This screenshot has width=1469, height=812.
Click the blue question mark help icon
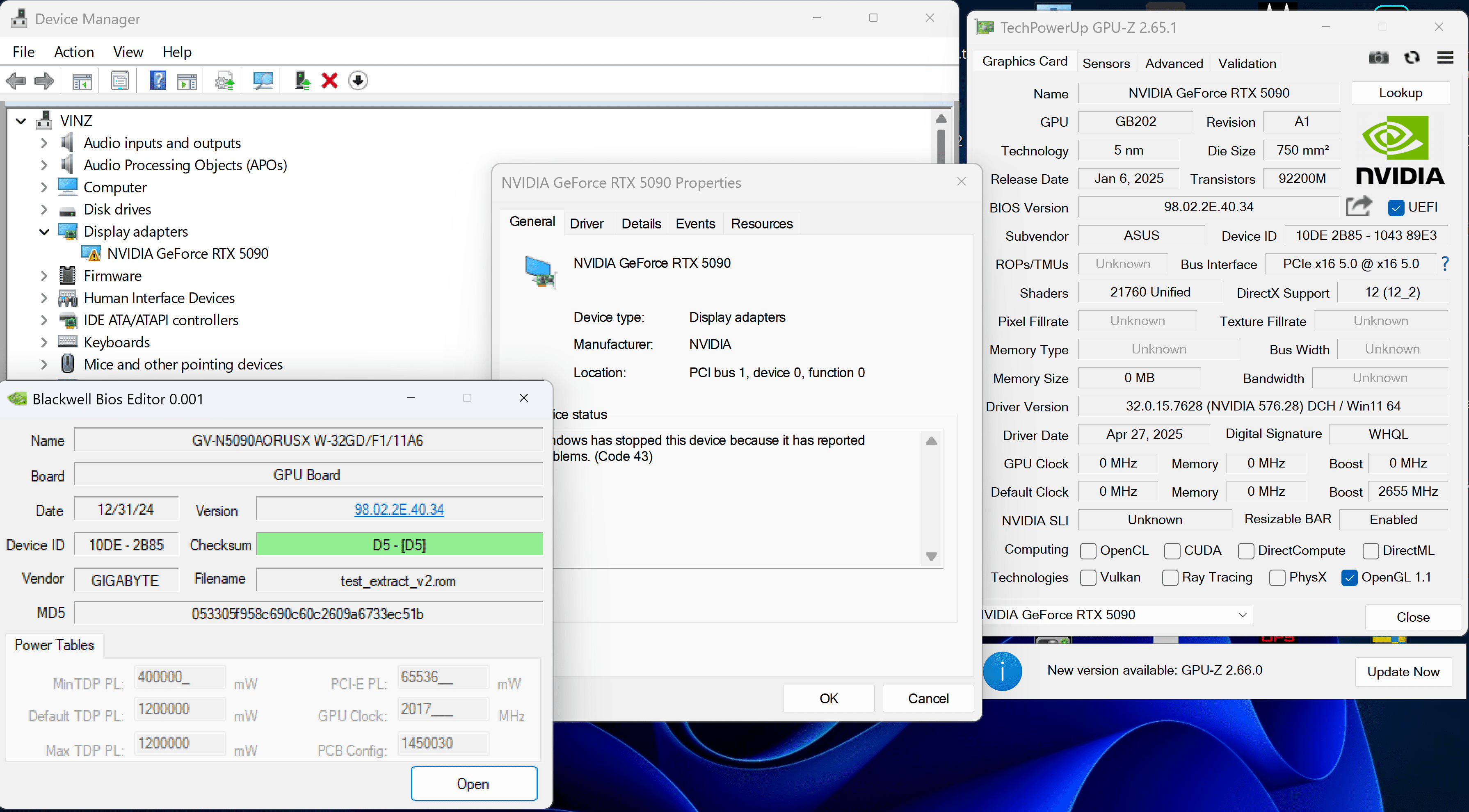click(x=158, y=80)
